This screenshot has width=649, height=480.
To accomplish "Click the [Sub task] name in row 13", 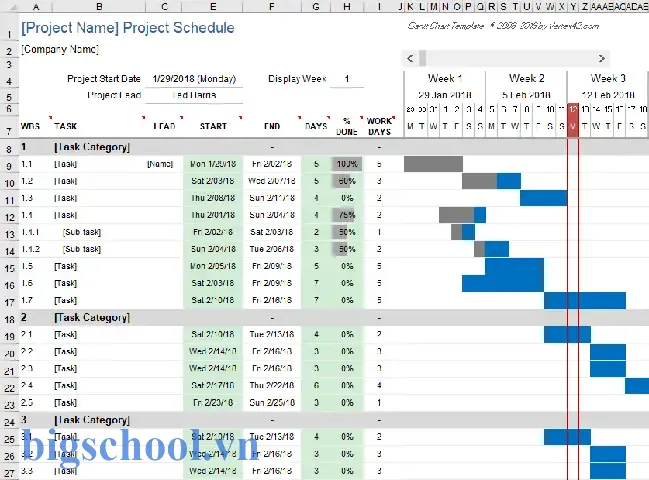I will pos(82,232).
